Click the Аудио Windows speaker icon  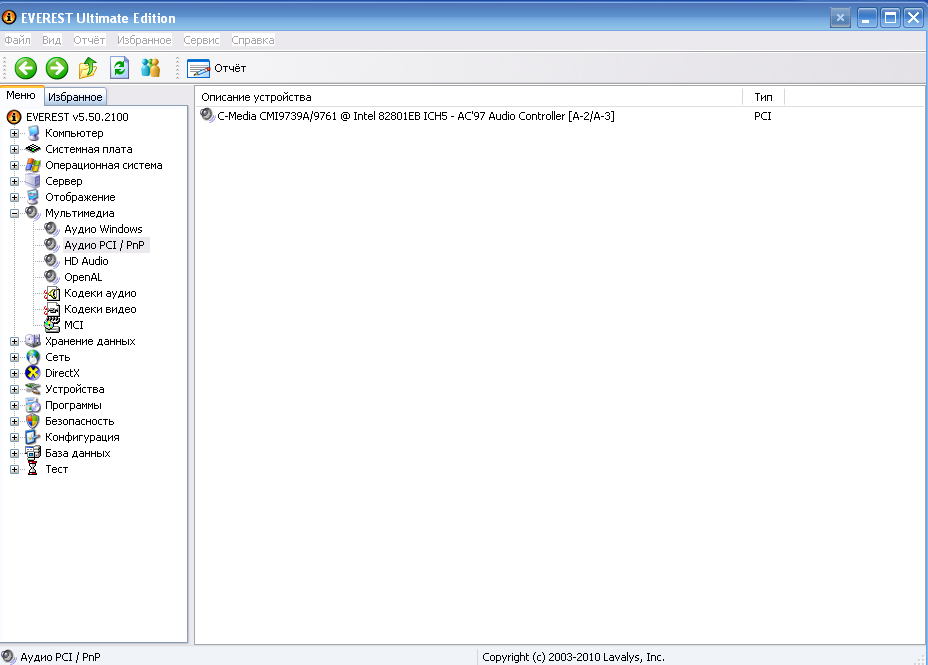click(x=52, y=228)
